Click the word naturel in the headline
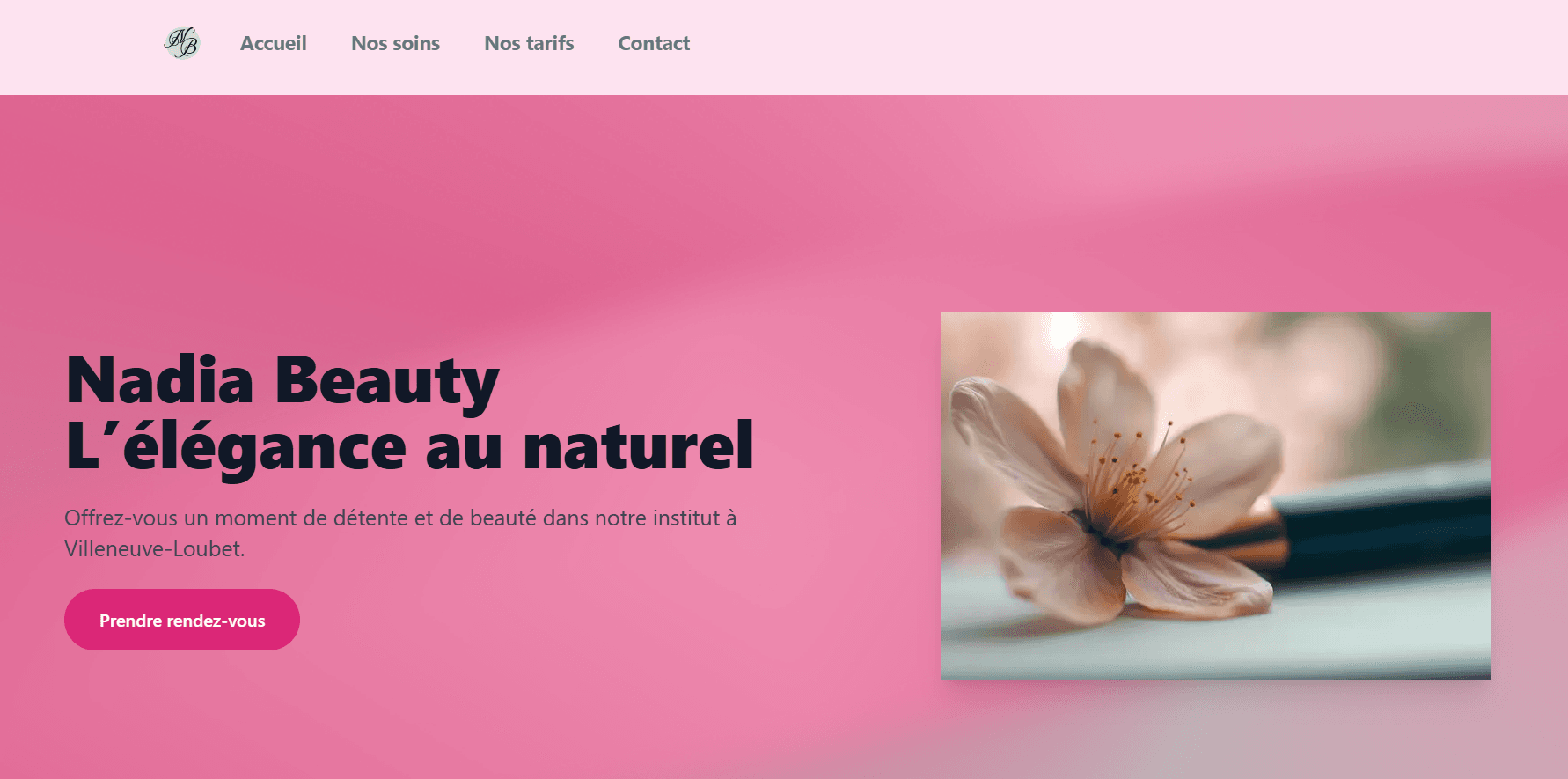 click(639, 447)
